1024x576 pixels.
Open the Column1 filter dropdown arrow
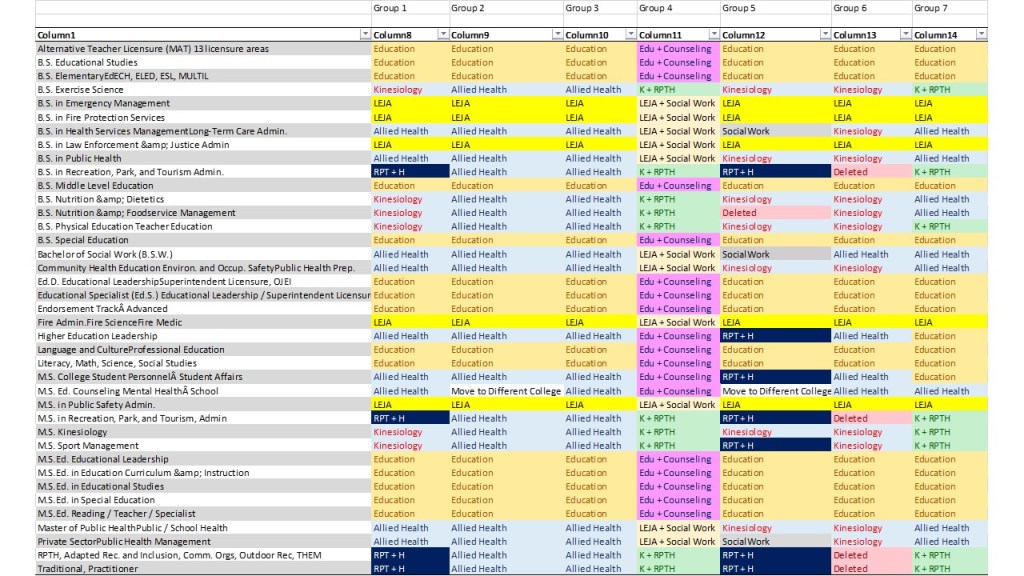point(364,35)
